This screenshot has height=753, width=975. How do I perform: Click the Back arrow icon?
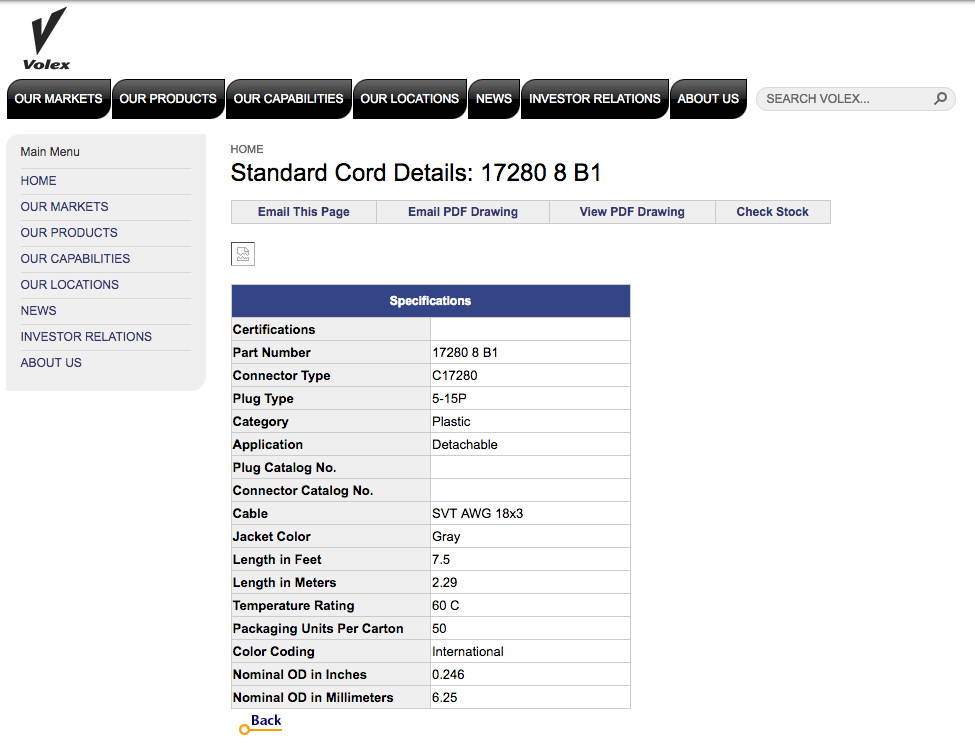pos(244,729)
